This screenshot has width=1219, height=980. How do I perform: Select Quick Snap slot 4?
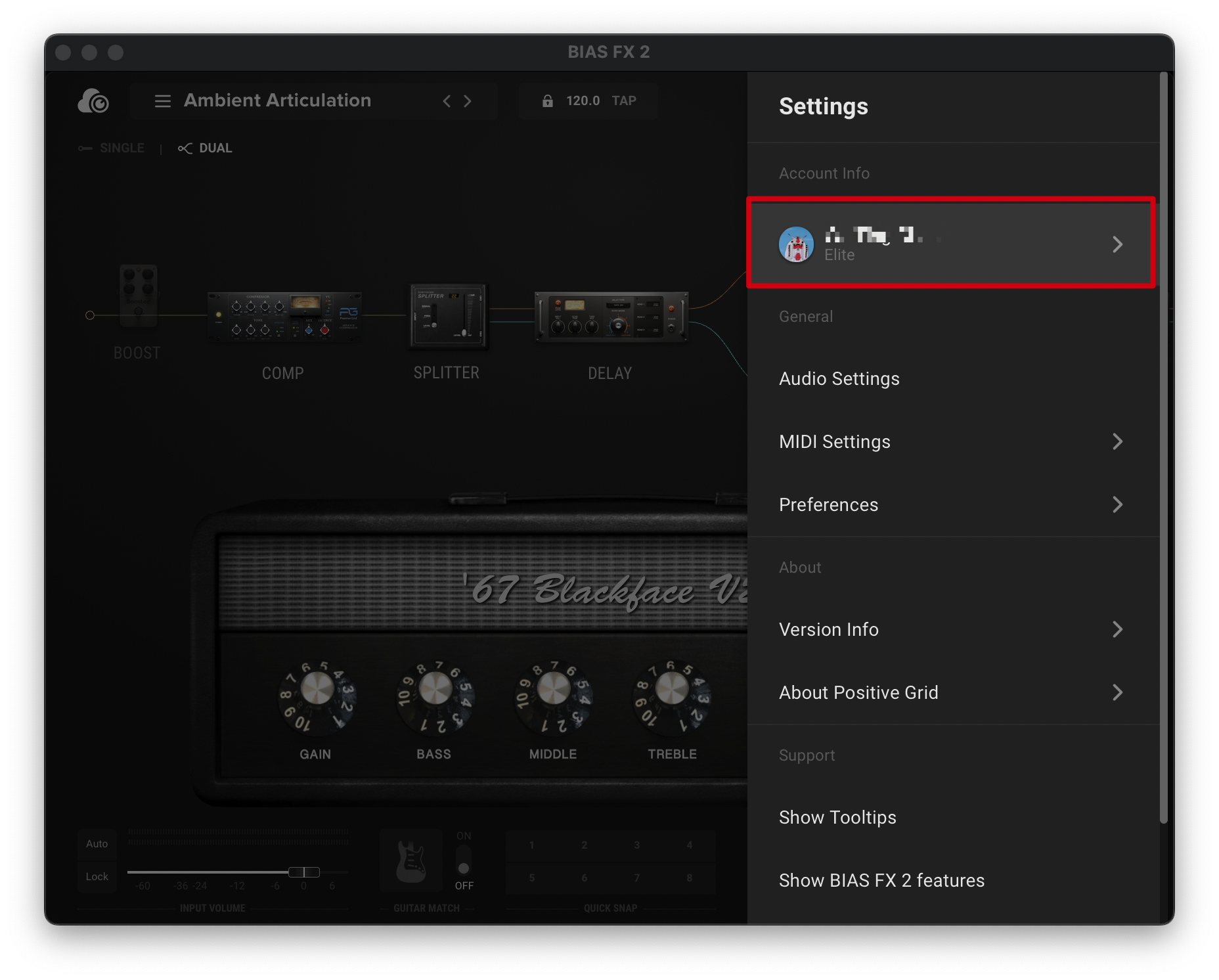coord(690,845)
